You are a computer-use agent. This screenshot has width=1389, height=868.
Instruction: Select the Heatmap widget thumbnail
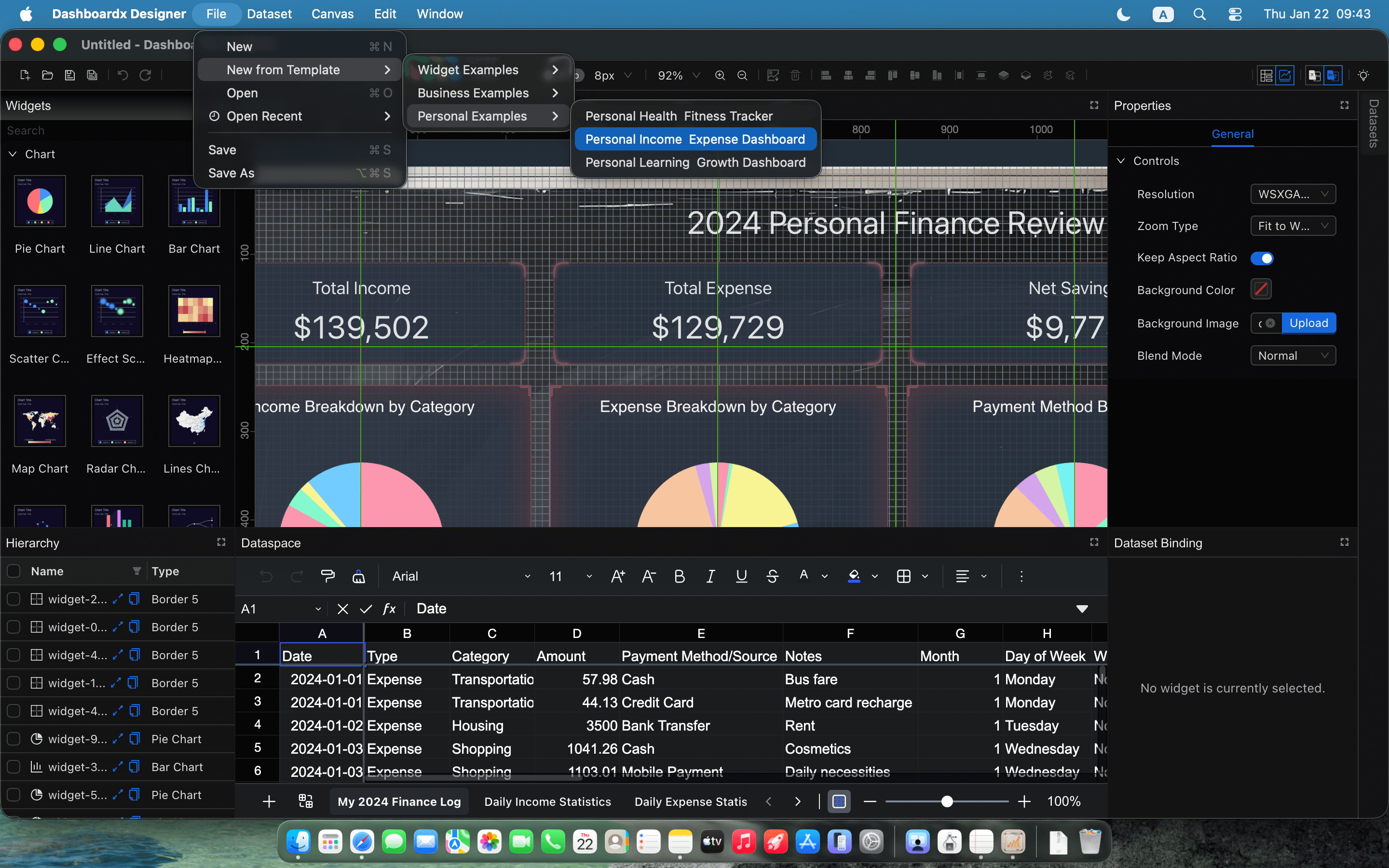tap(194, 311)
